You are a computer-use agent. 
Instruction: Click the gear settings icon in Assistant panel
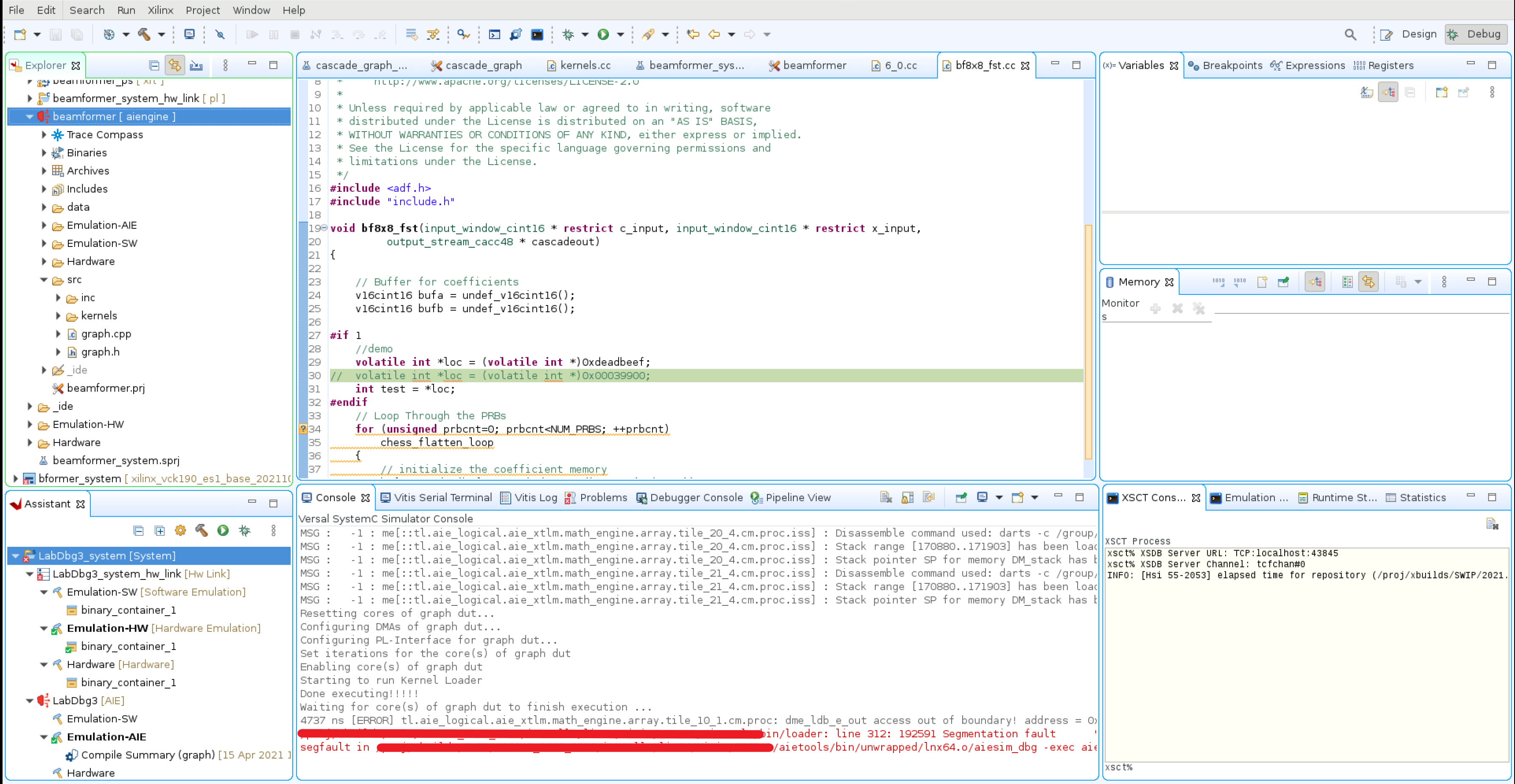click(181, 530)
